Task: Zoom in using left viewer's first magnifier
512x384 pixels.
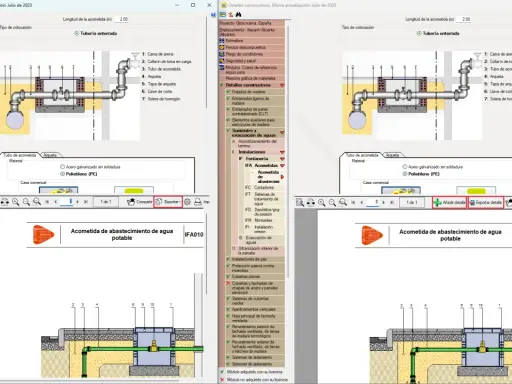Action: tap(15, 202)
